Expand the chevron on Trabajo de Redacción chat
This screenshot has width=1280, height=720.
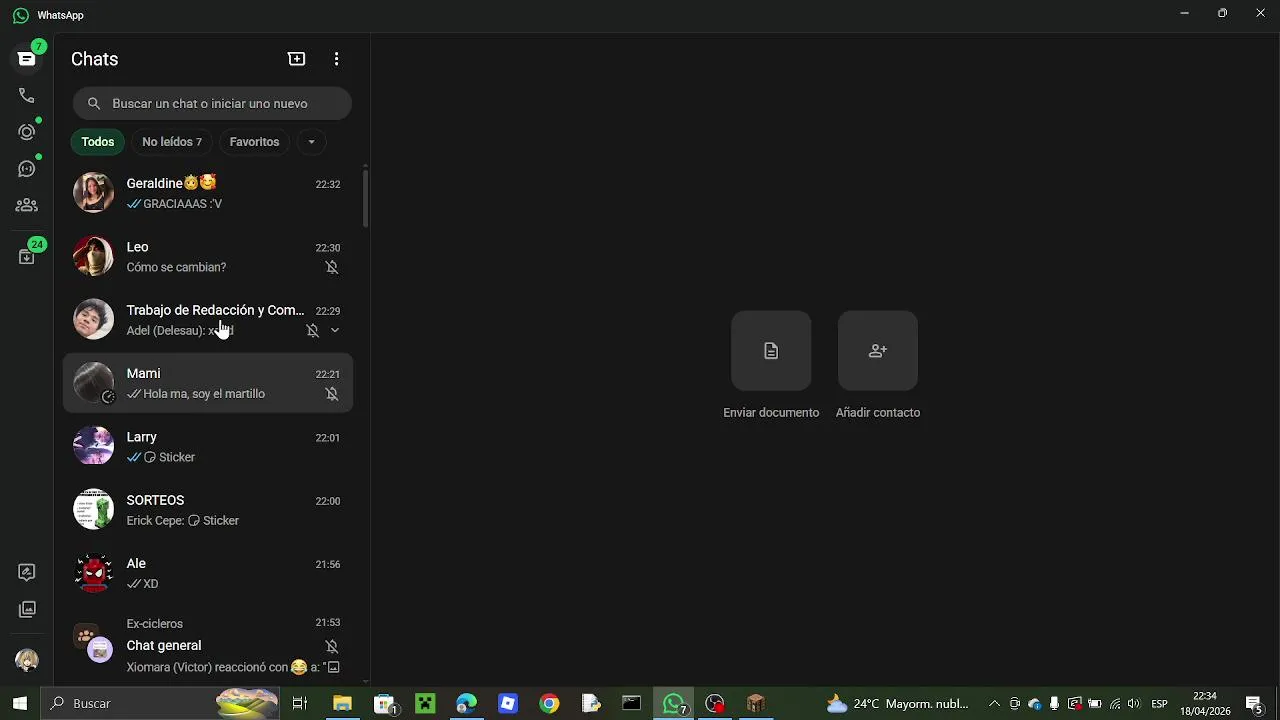click(335, 331)
